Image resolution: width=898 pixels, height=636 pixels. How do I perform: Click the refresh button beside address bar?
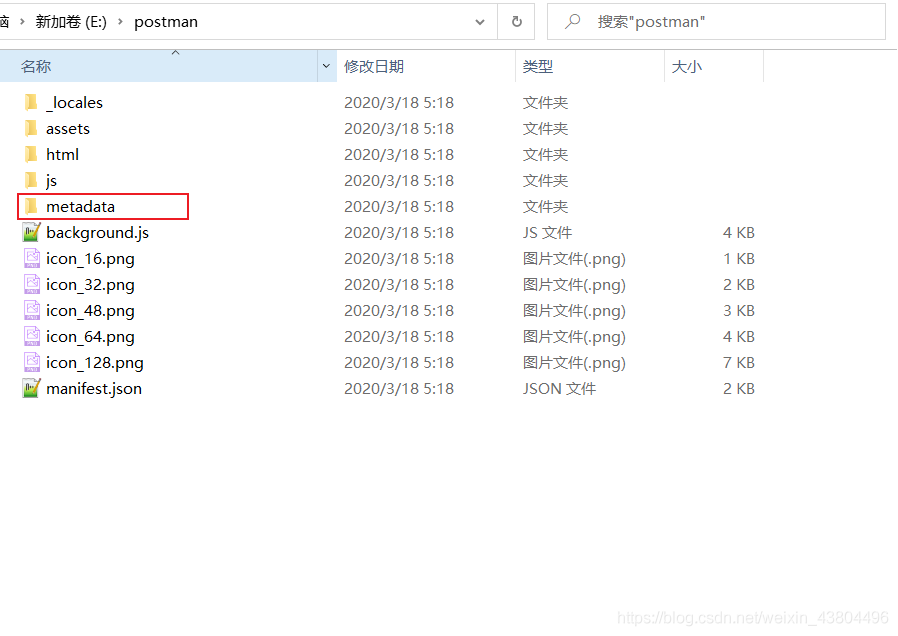coord(517,22)
